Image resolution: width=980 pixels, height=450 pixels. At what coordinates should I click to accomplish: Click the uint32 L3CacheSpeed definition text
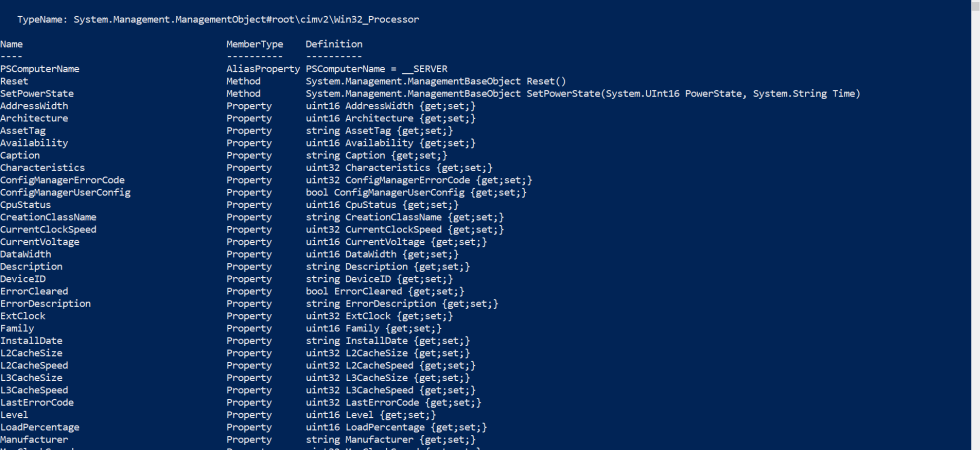click(x=391, y=390)
